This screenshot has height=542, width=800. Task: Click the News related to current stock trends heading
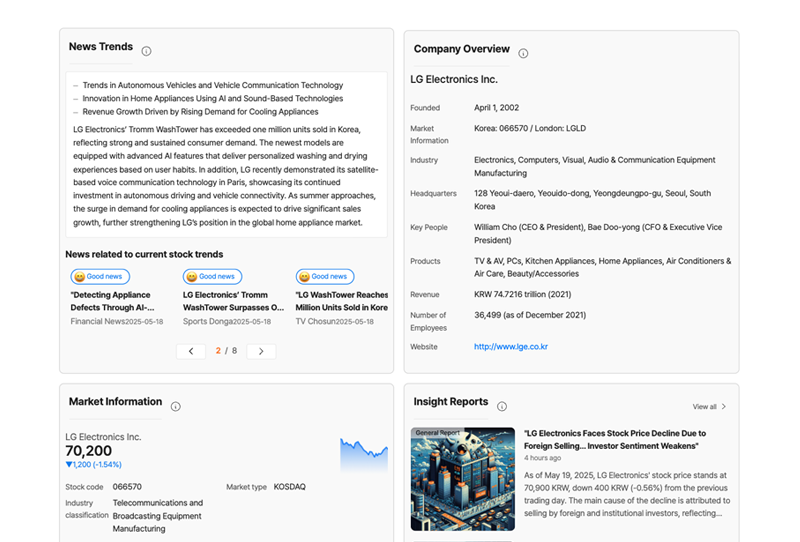click(144, 254)
